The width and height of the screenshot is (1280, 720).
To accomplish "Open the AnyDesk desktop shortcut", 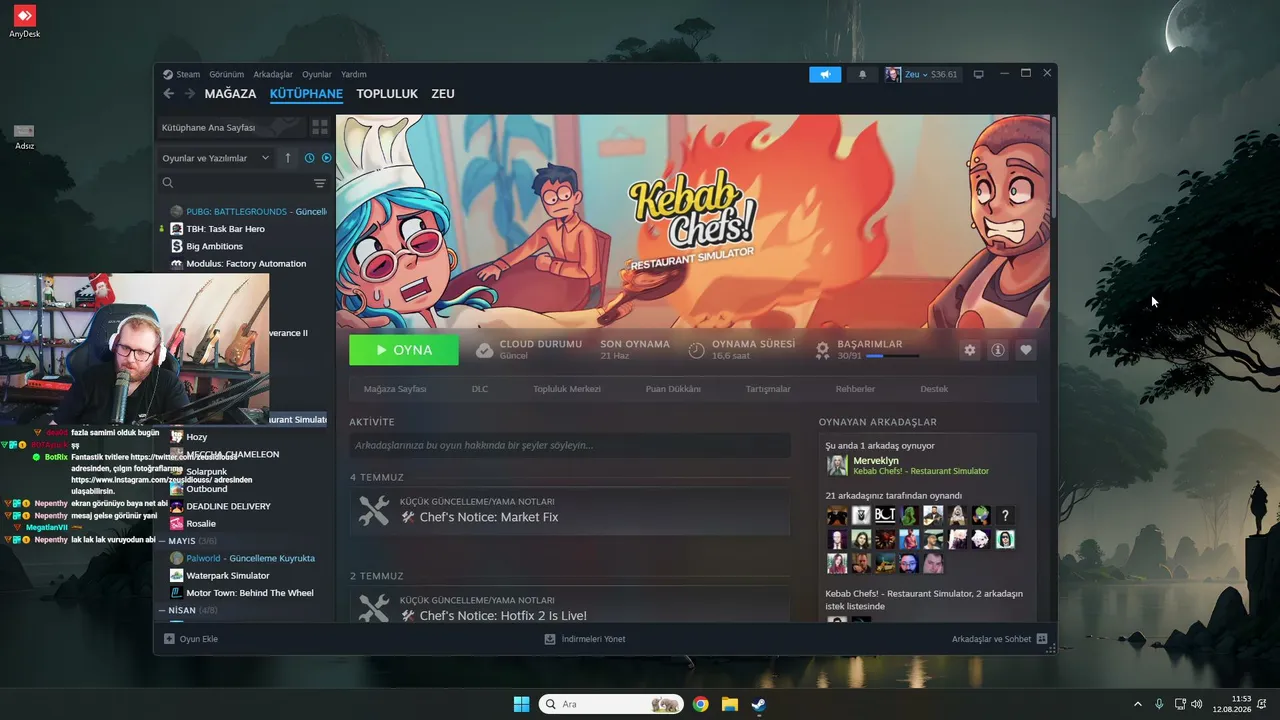I will tap(25, 22).
